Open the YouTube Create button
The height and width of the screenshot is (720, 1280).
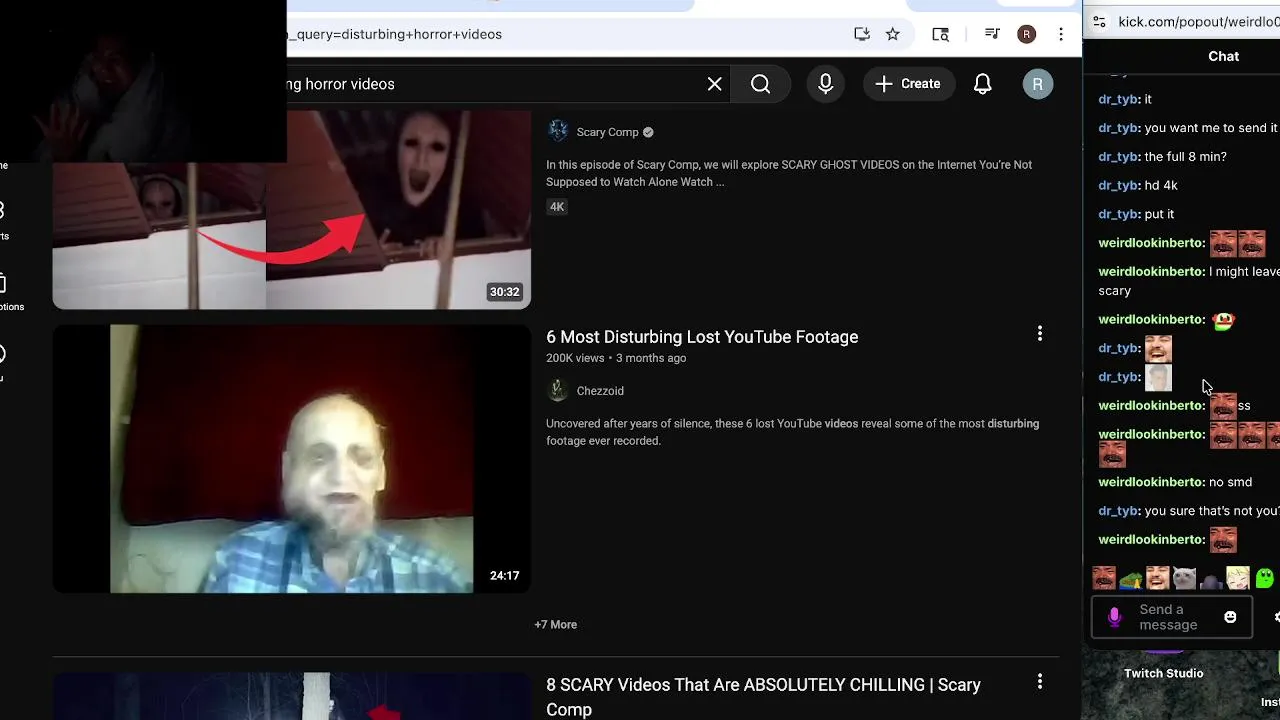[908, 84]
